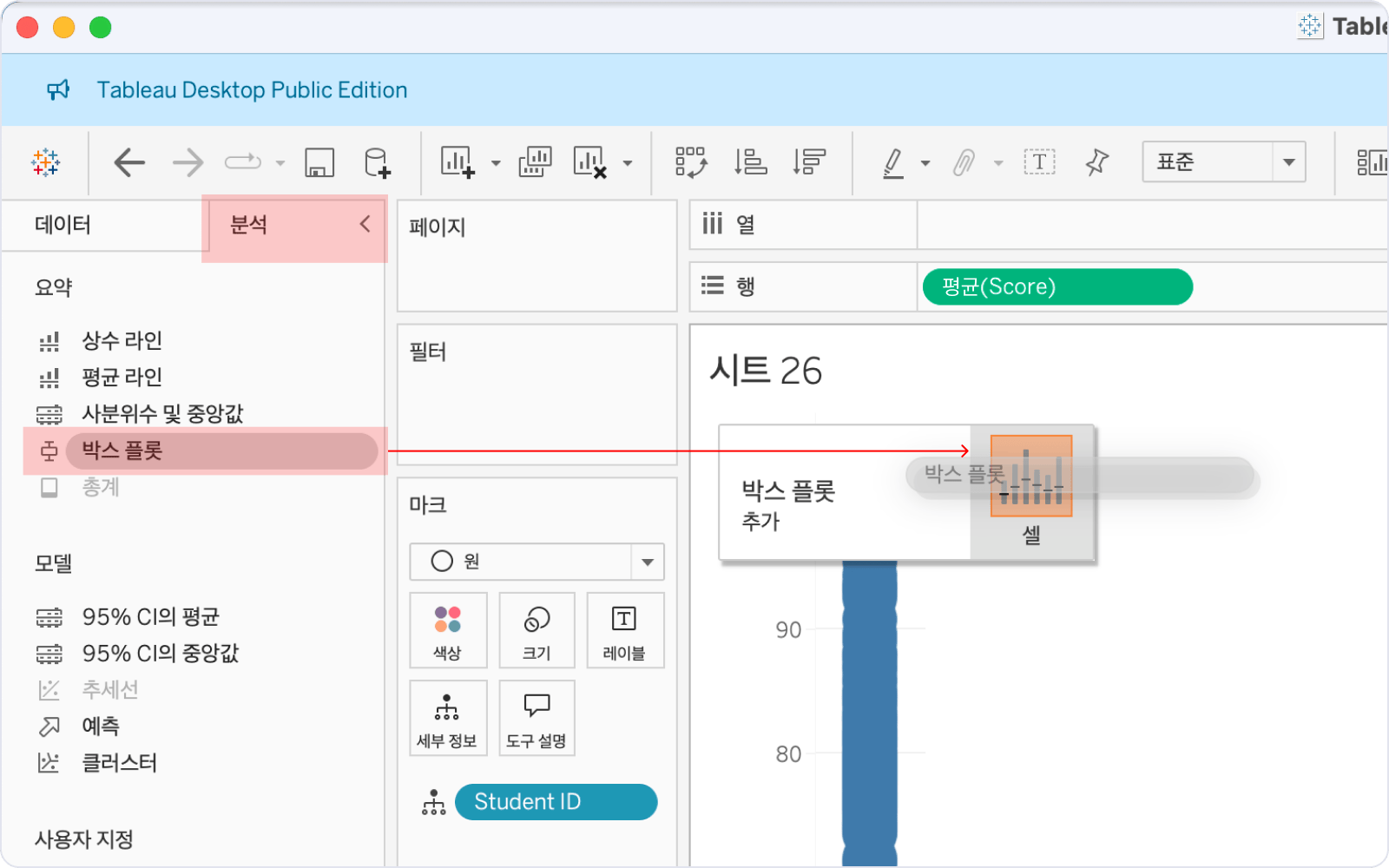The width and height of the screenshot is (1389, 868).
Task: Select 95% CI의 평균 model item
Action: (x=151, y=617)
